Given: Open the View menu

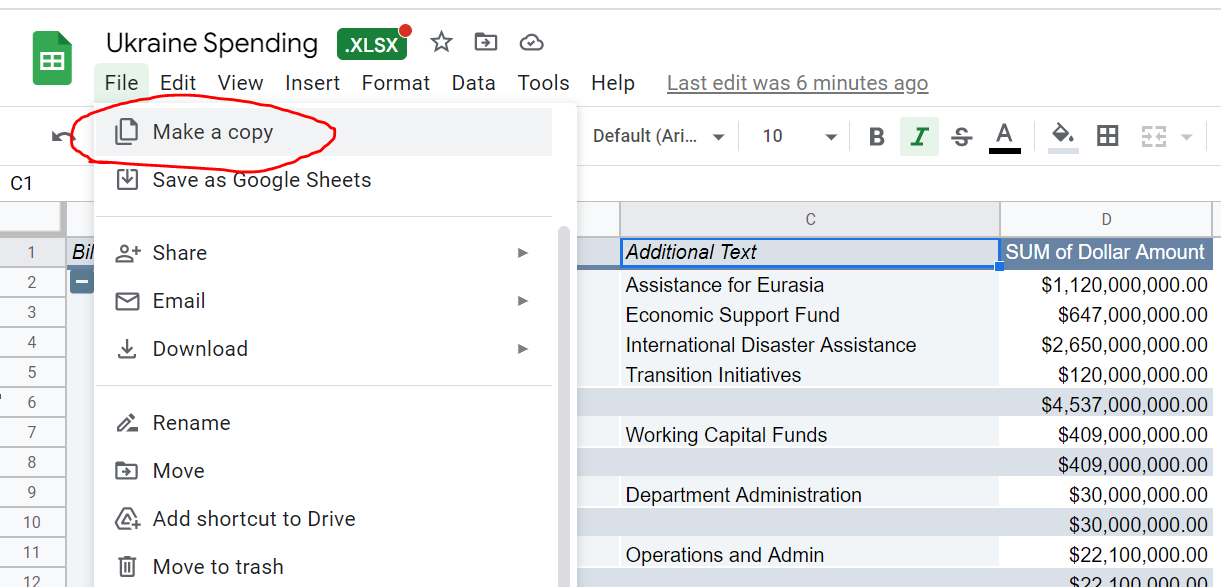Looking at the screenshot, I should coord(240,83).
